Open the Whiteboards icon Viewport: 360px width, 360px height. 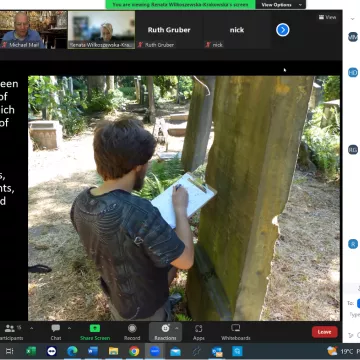[236, 328]
